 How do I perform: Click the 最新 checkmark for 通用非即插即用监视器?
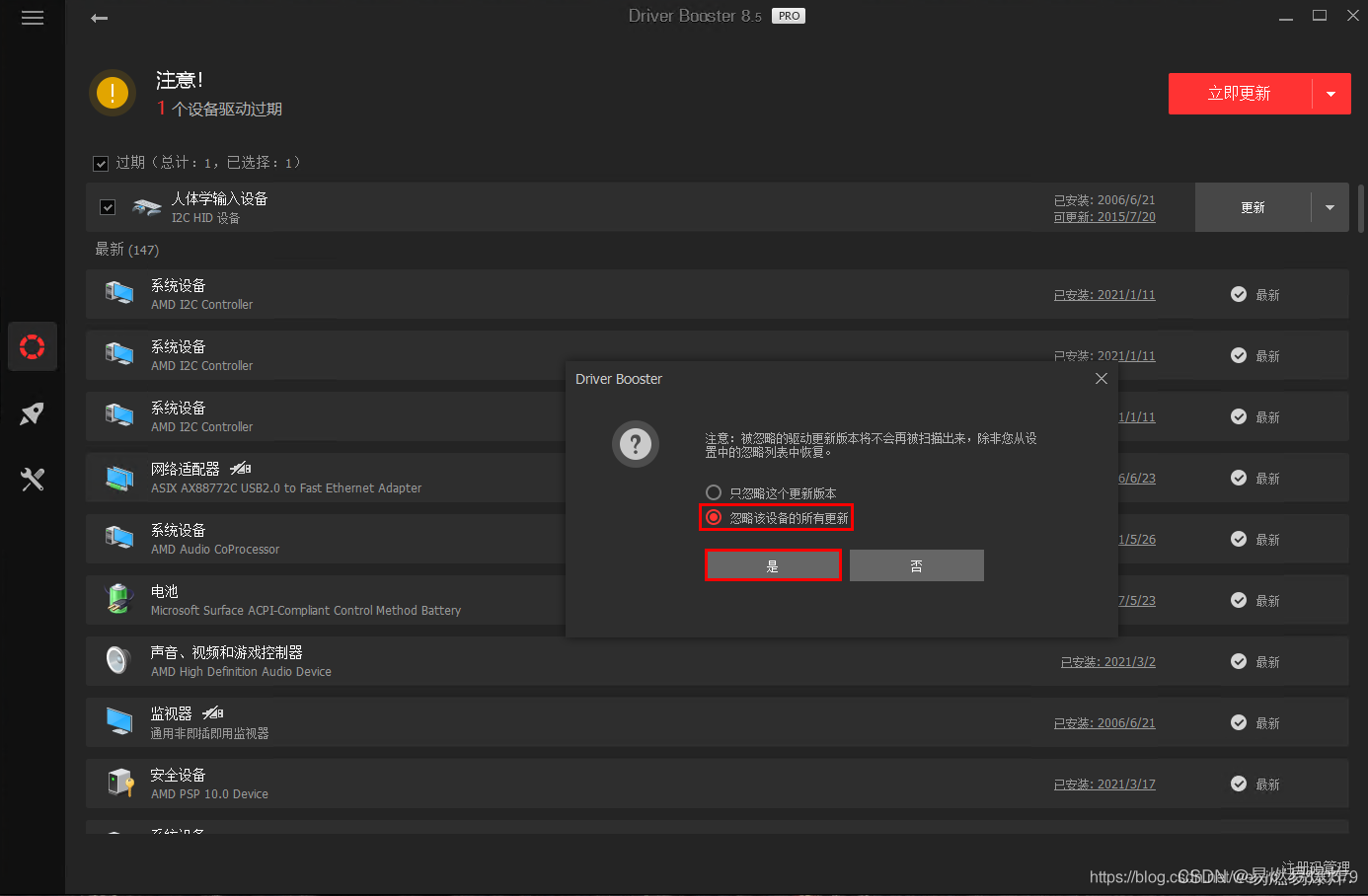point(1238,722)
